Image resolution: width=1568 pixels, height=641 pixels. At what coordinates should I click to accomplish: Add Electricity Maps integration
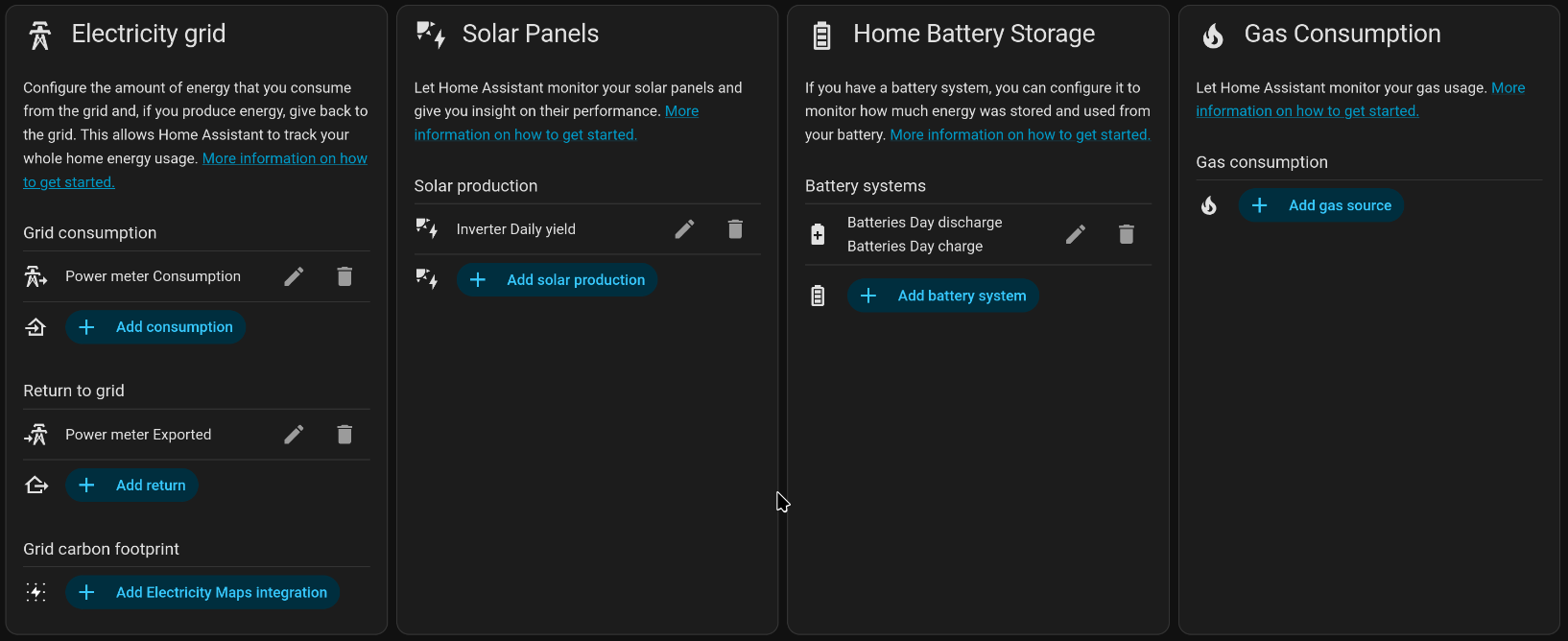pyautogui.click(x=202, y=593)
